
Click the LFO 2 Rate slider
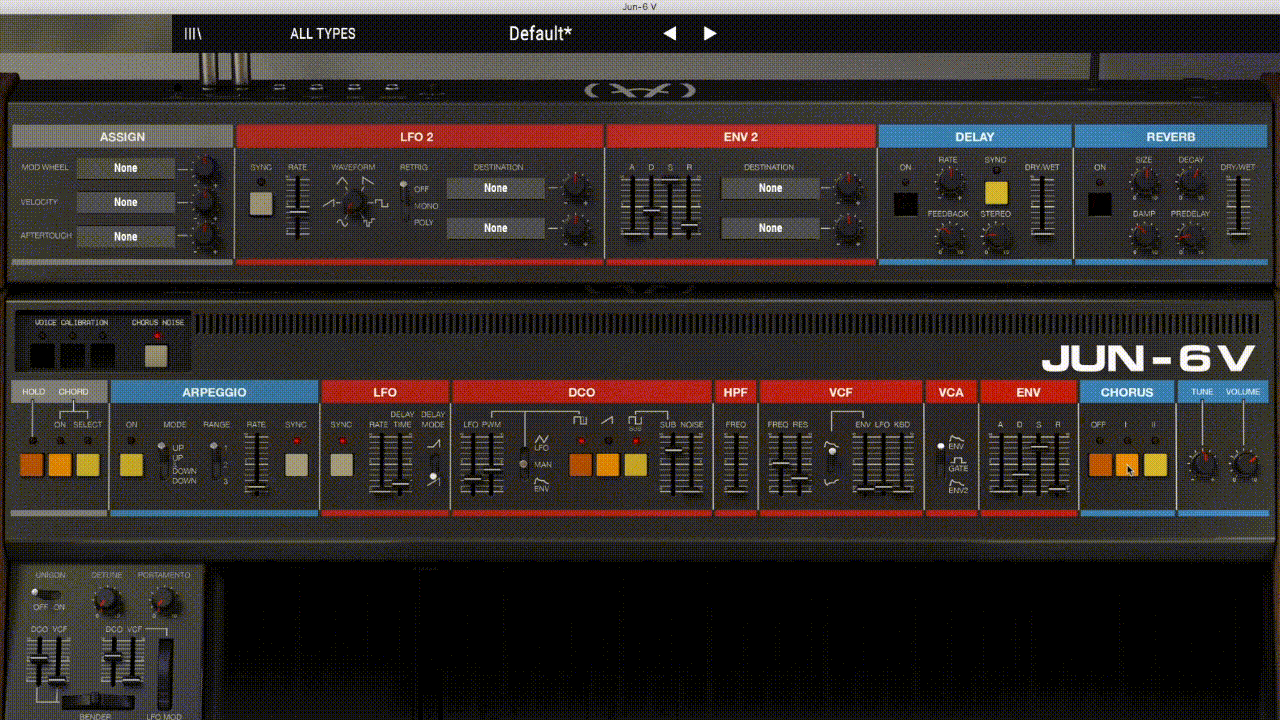(x=298, y=207)
